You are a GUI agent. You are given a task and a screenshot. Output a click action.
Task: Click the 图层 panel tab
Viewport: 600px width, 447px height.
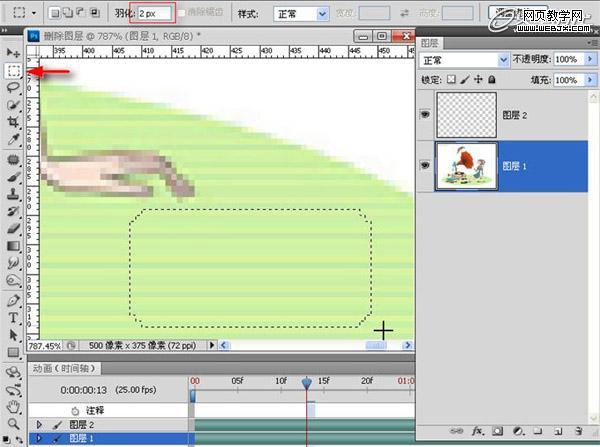click(430, 43)
